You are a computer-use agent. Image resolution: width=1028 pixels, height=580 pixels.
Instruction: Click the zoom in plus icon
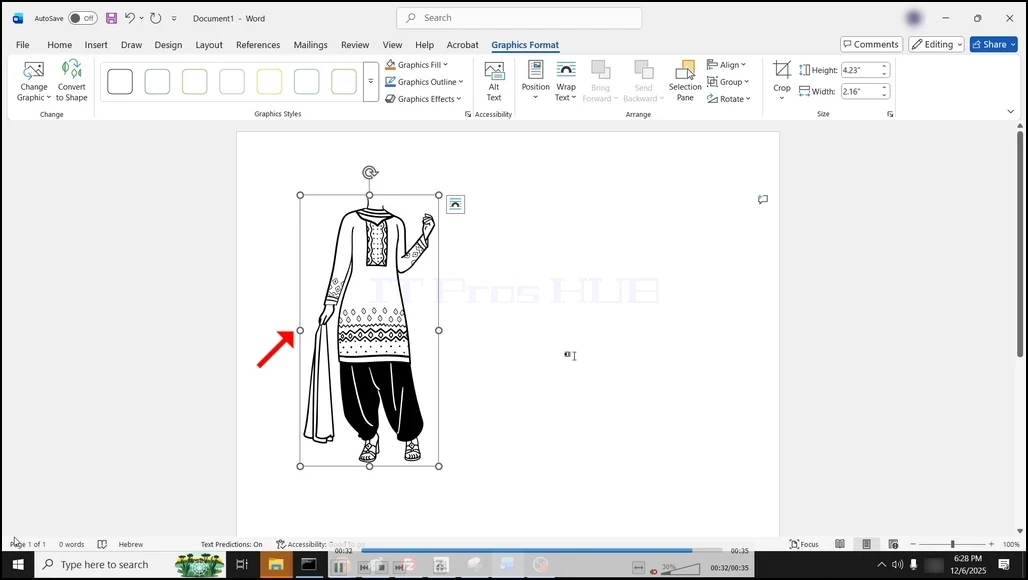pyautogui.click(x=991, y=544)
